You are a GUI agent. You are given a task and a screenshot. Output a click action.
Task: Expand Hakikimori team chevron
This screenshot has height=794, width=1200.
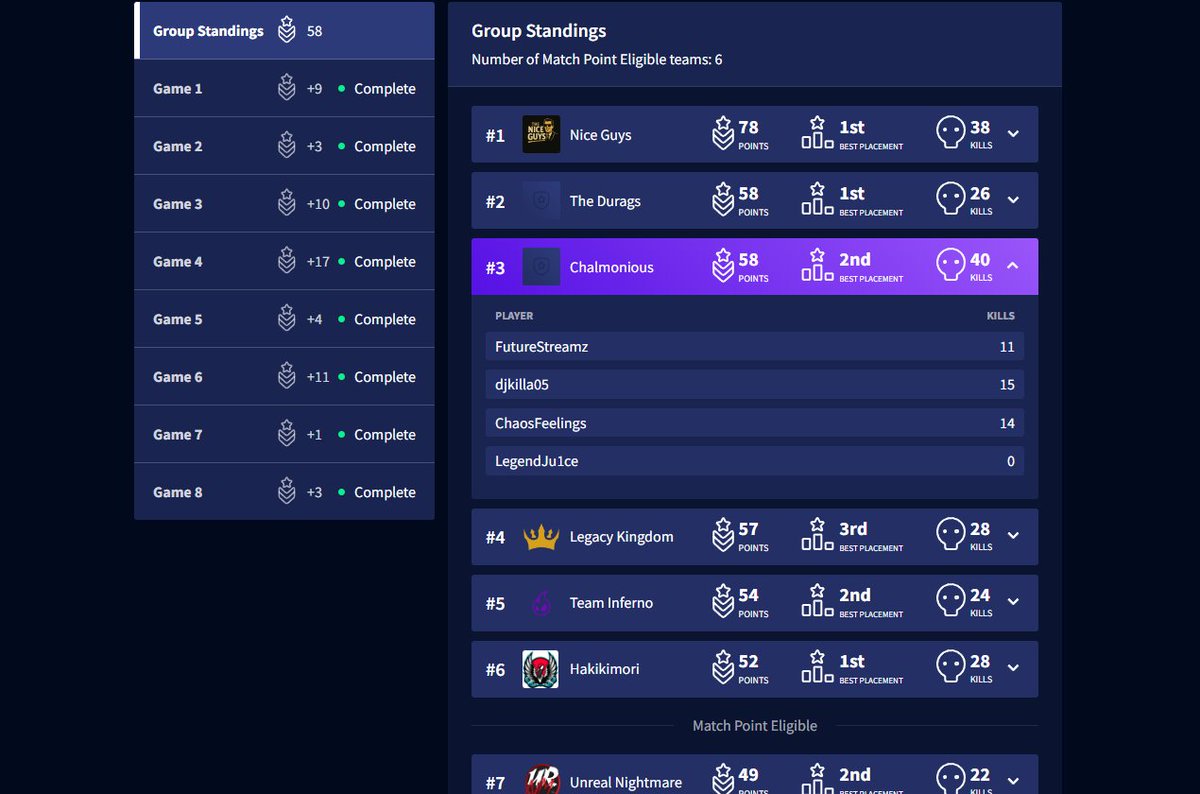tap(1013, 668)
